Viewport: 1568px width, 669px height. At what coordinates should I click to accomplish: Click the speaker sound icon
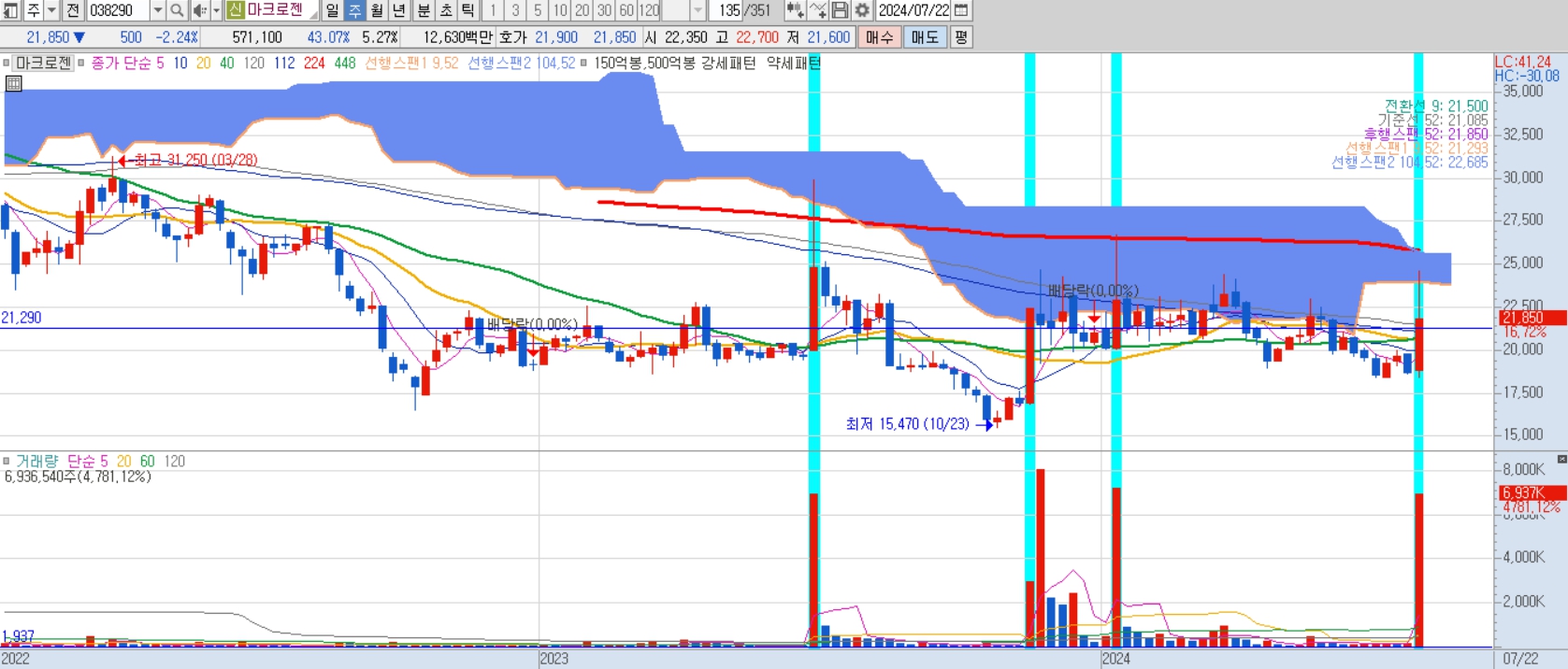point(199,10)
